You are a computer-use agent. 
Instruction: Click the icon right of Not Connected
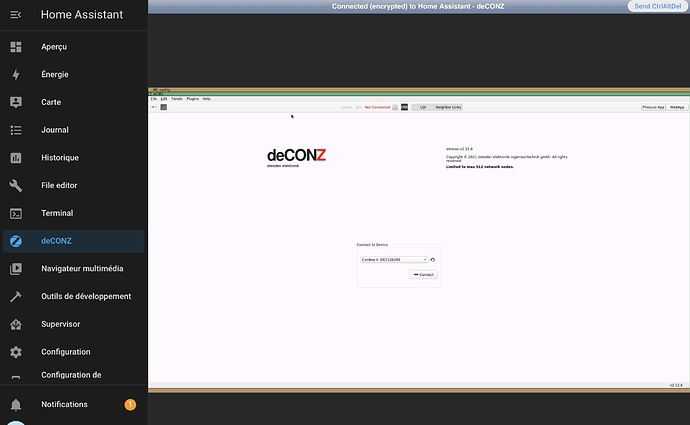pos(395,107)
